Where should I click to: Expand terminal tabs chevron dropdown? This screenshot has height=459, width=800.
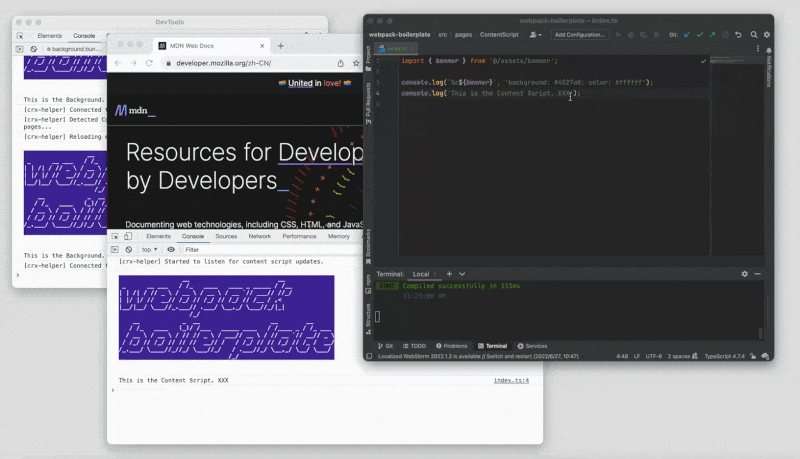[462, 274]
